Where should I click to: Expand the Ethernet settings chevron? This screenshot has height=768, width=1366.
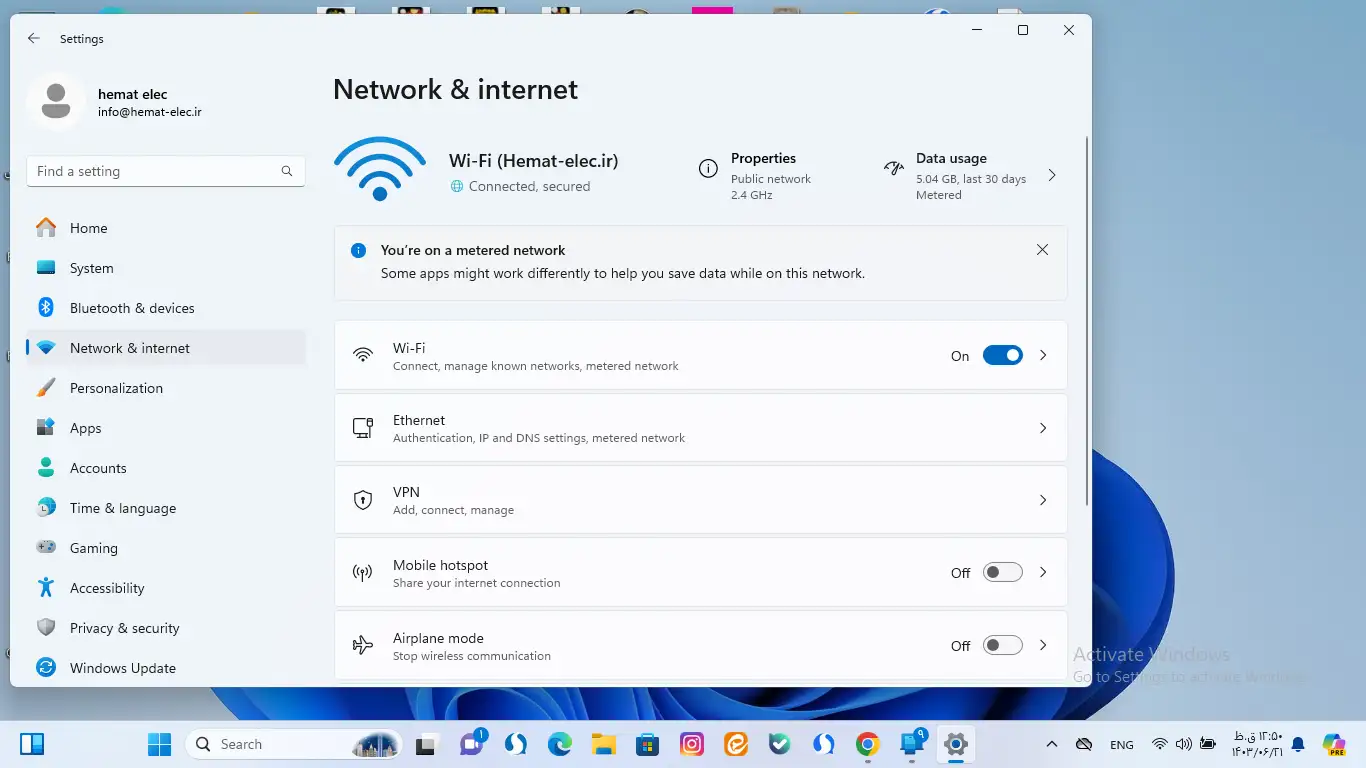1043,428
